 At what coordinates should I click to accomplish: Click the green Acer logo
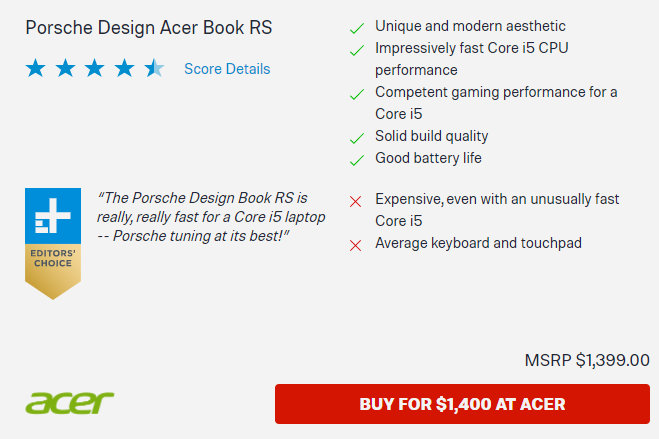tap(70, 403)
